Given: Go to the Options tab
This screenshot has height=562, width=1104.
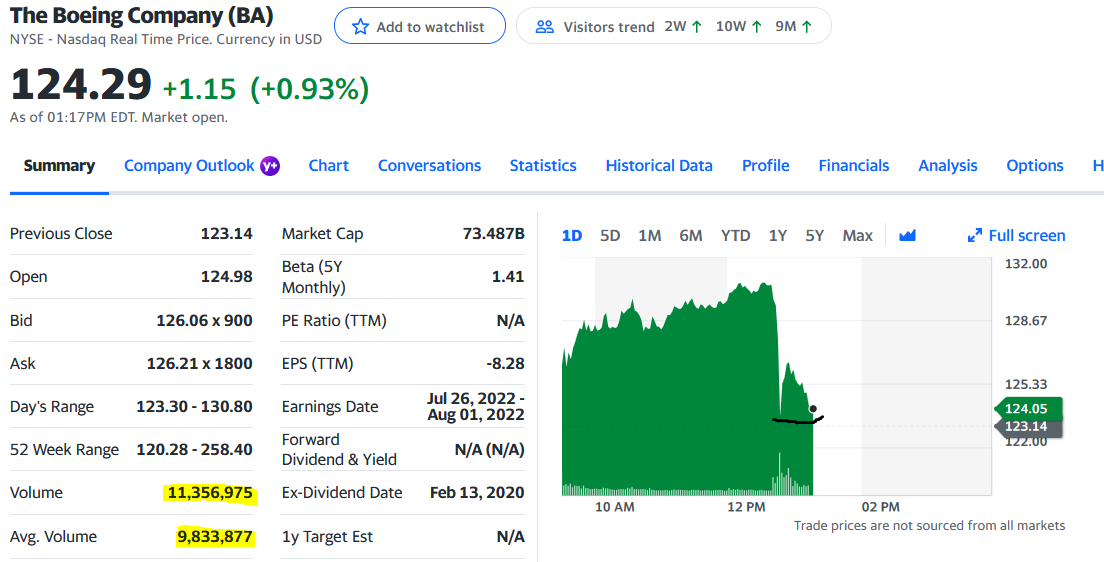Looking at the screenshot, I should pyautogui.click(x=1035, y=166).
